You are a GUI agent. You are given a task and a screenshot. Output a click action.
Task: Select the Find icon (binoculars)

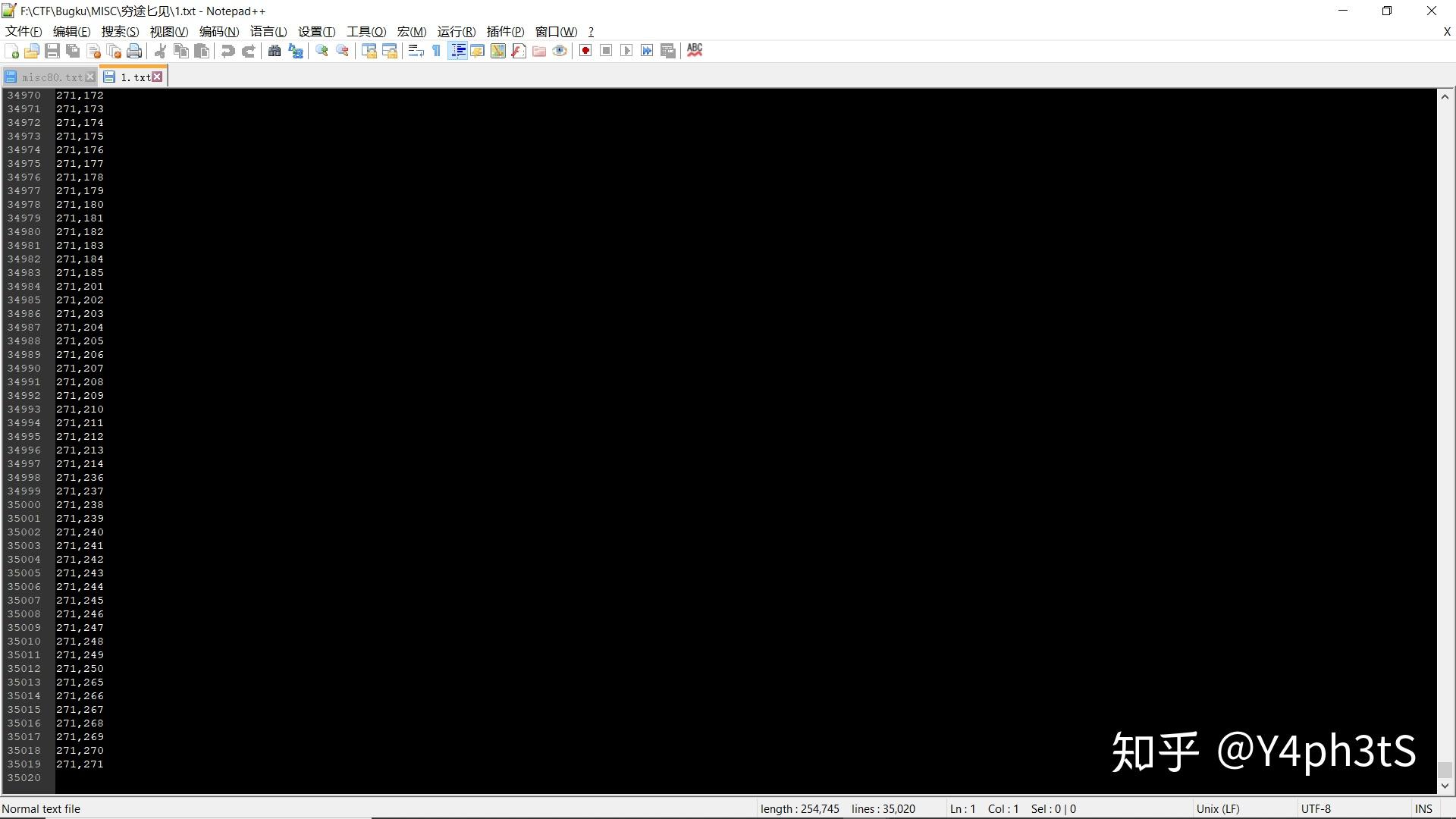(275, 51)
